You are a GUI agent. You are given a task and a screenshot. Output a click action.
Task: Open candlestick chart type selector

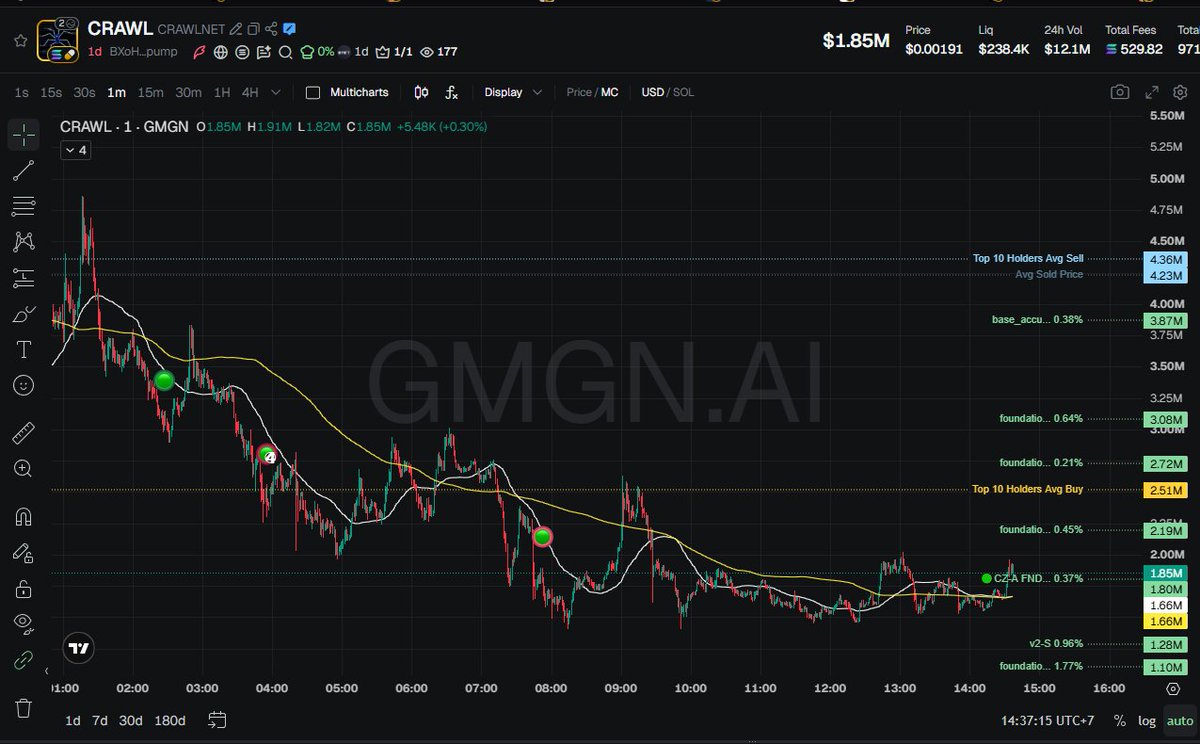421,92
